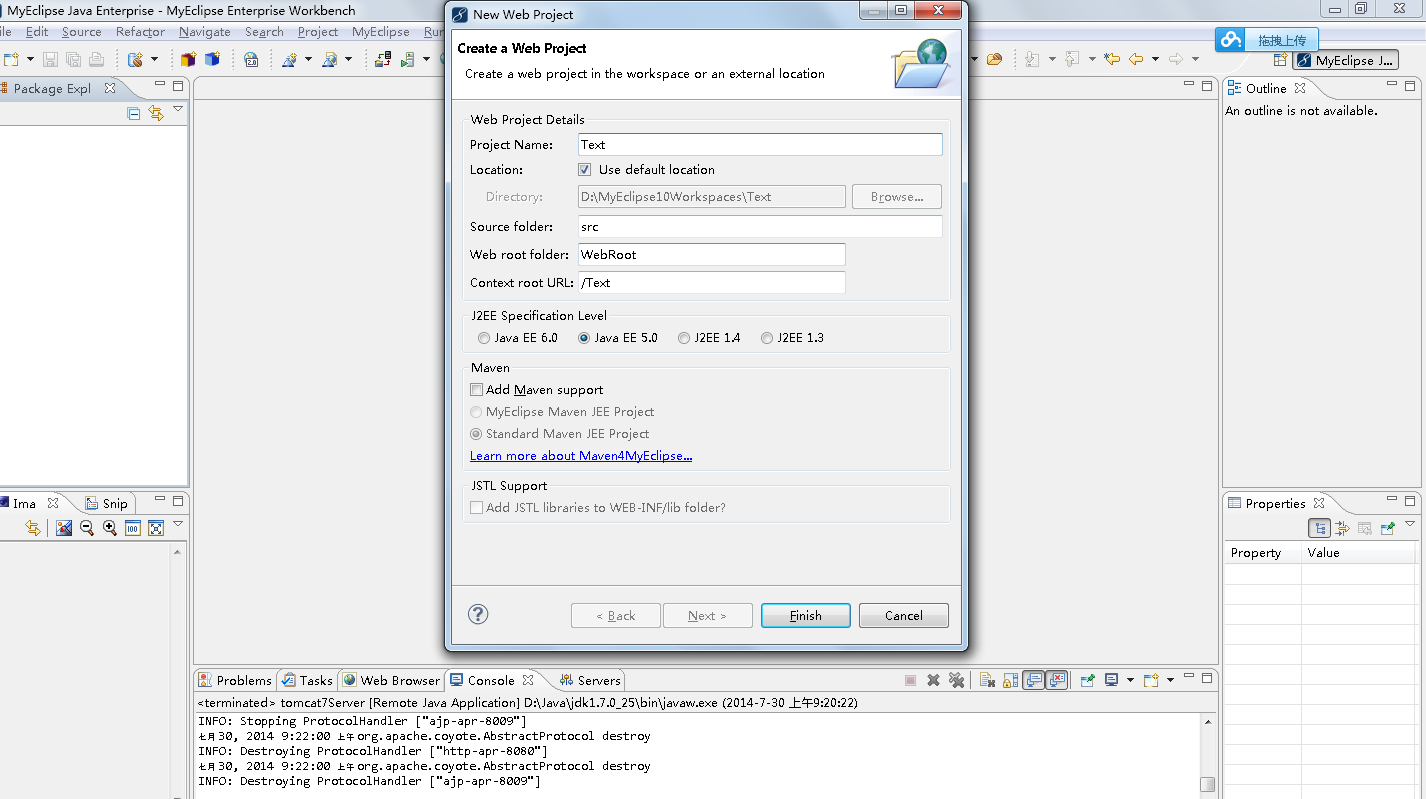Click the new database connection toolbar icon

click(x=136, y=59)
